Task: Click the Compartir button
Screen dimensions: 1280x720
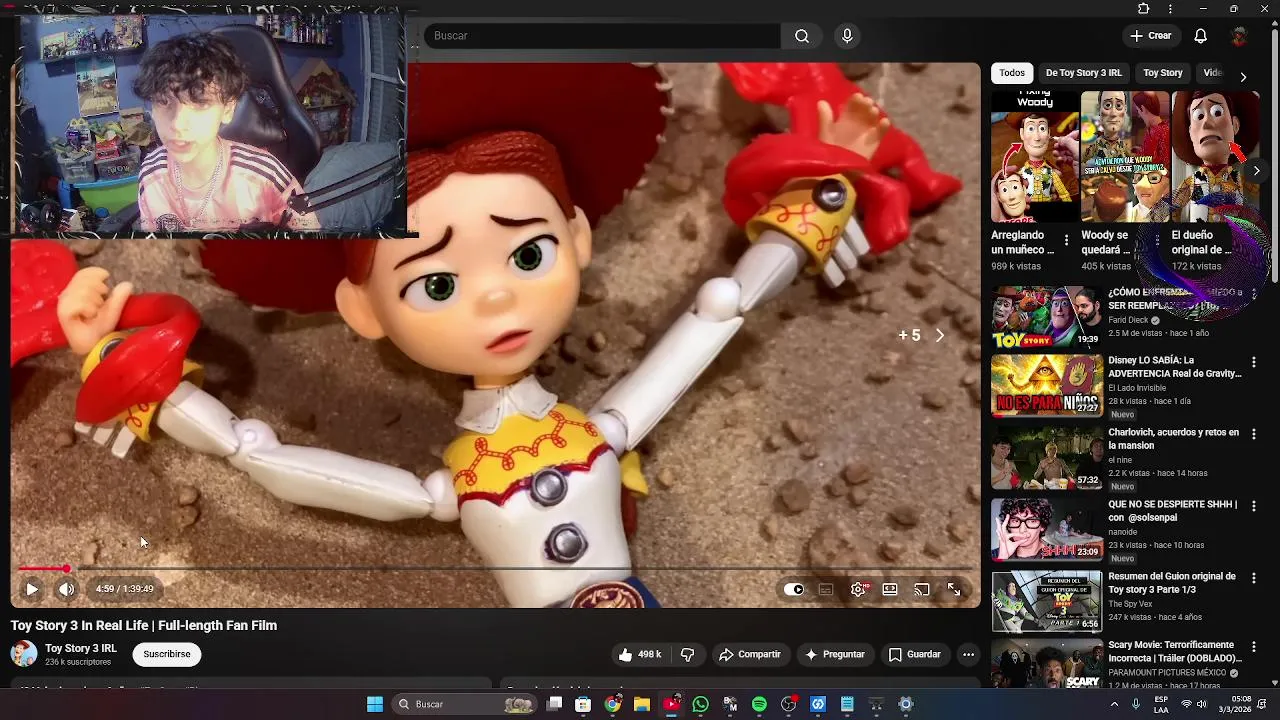Action: pos(749,654)
